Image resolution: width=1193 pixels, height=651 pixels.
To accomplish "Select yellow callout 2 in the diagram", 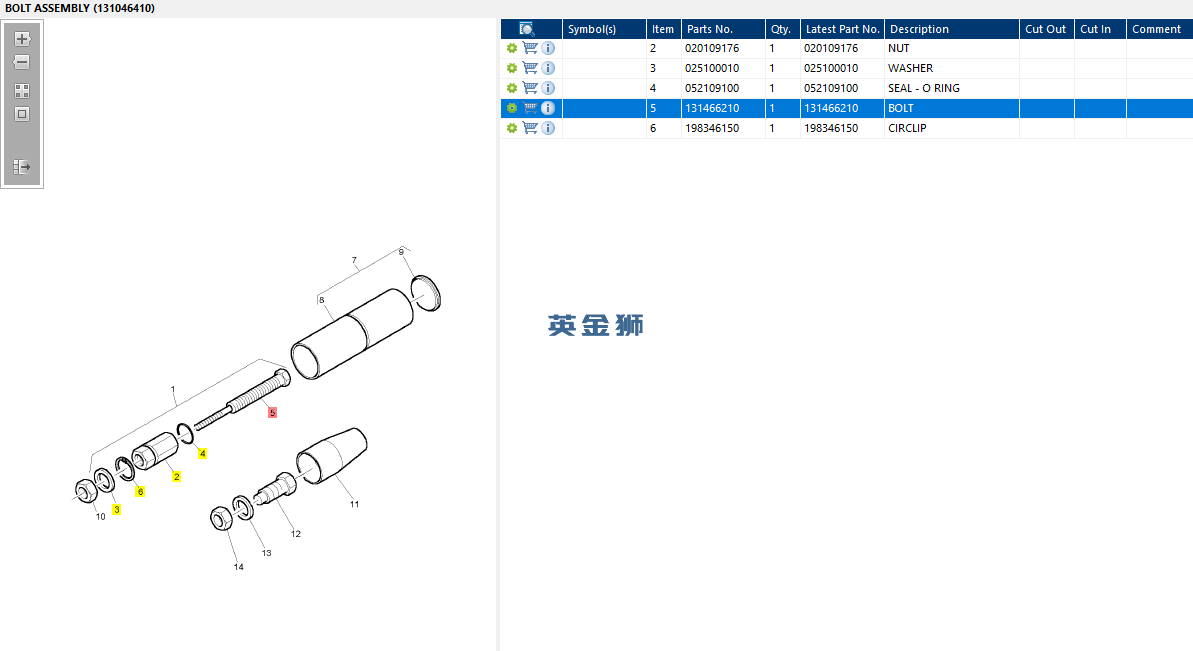I will point(177,477).
